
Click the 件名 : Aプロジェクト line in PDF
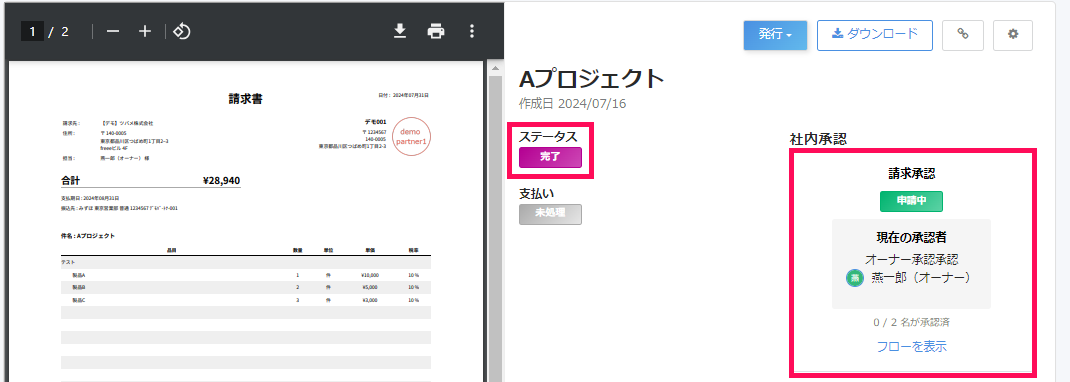pos(88,236)
